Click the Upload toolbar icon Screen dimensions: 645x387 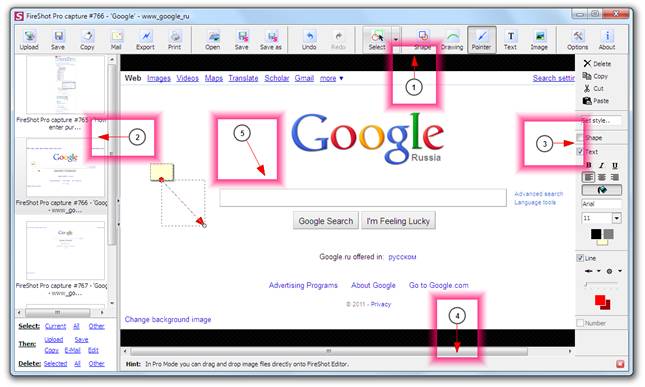point(29,40)
